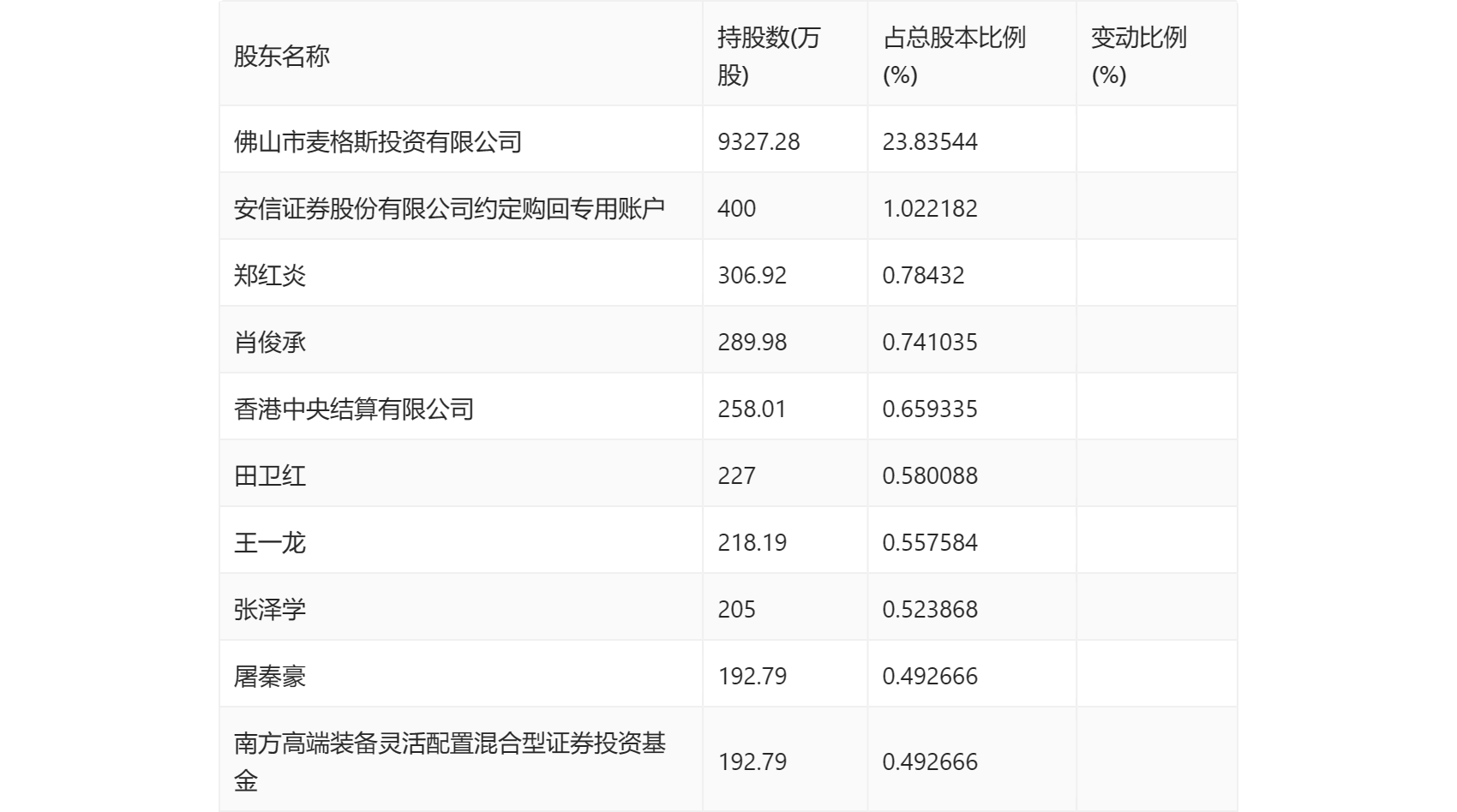
Task: Select shareholder 屠秦豪
Action: point(270,676)
